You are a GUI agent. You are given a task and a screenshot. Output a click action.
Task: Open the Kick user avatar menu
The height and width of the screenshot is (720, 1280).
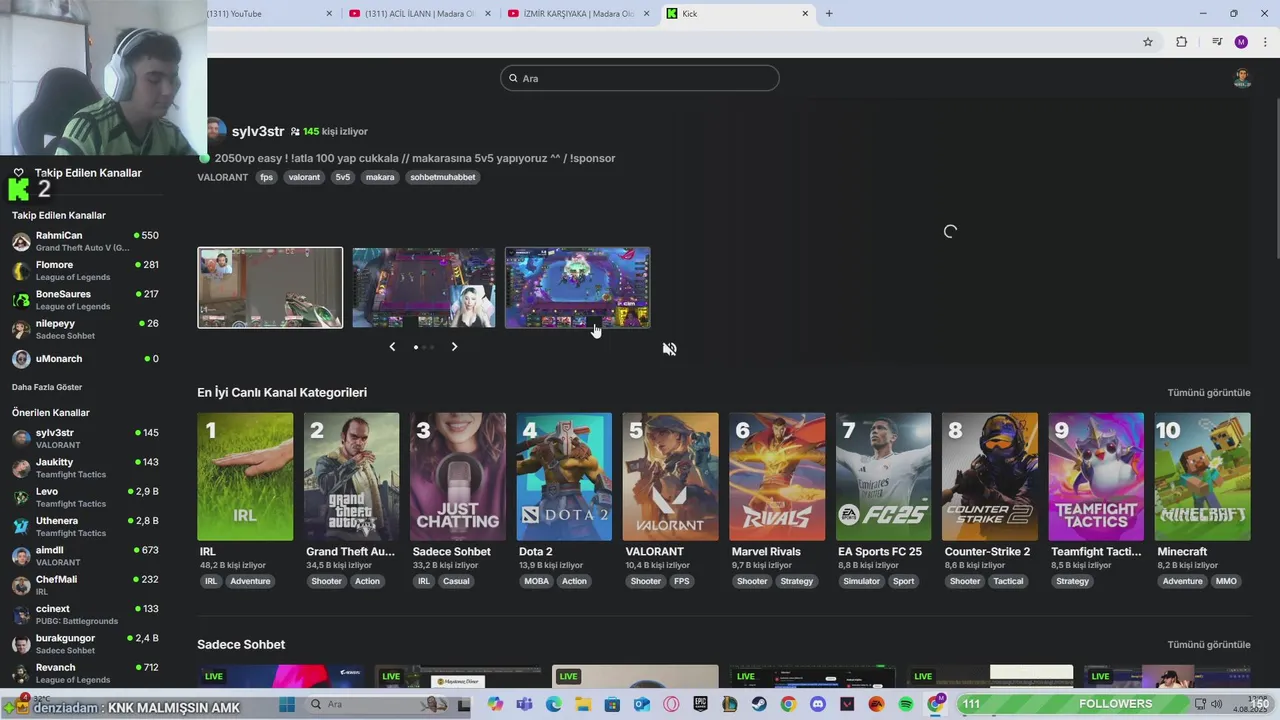click(x=1242, y=79)
